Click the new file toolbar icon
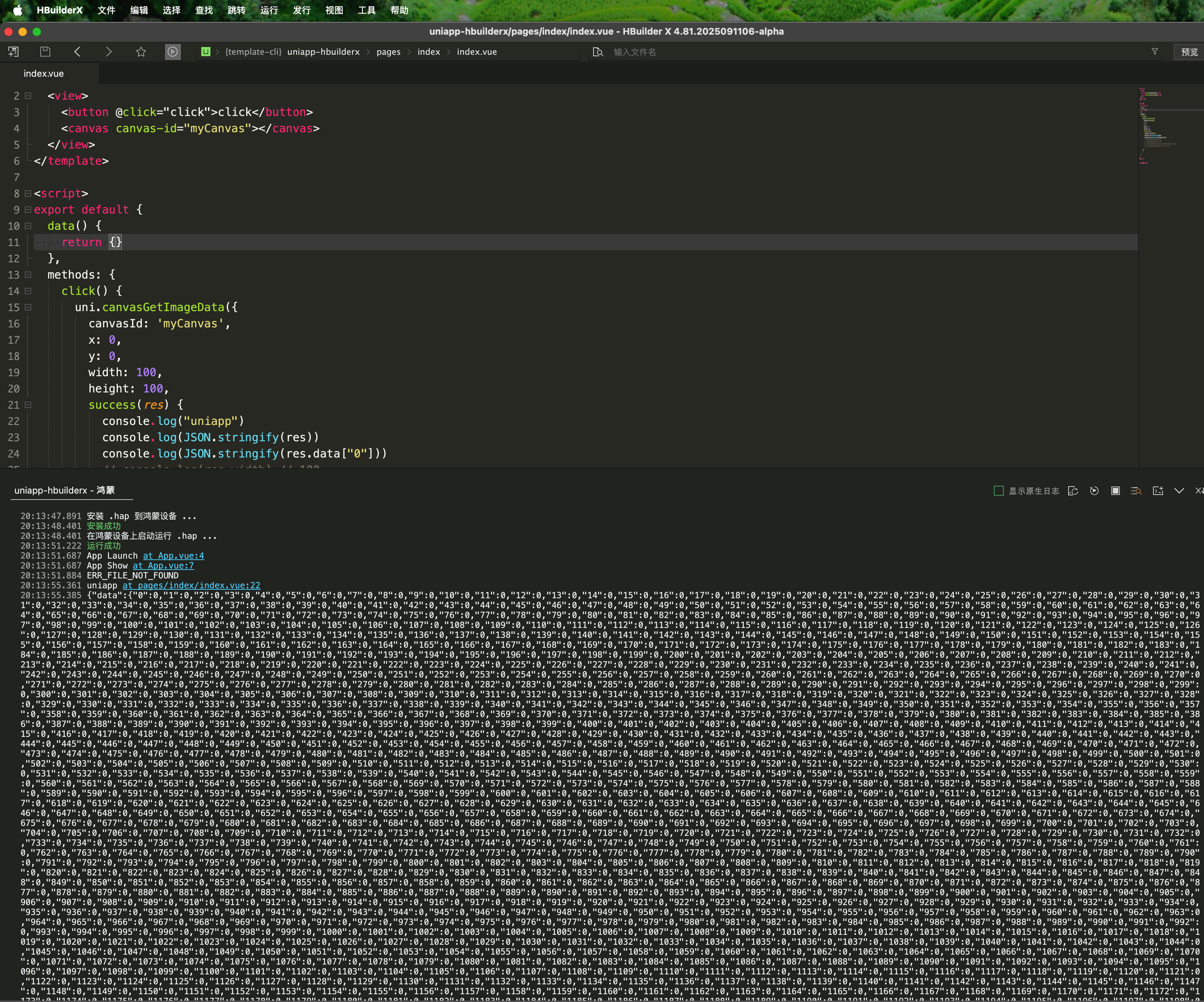 coord(14,52)
